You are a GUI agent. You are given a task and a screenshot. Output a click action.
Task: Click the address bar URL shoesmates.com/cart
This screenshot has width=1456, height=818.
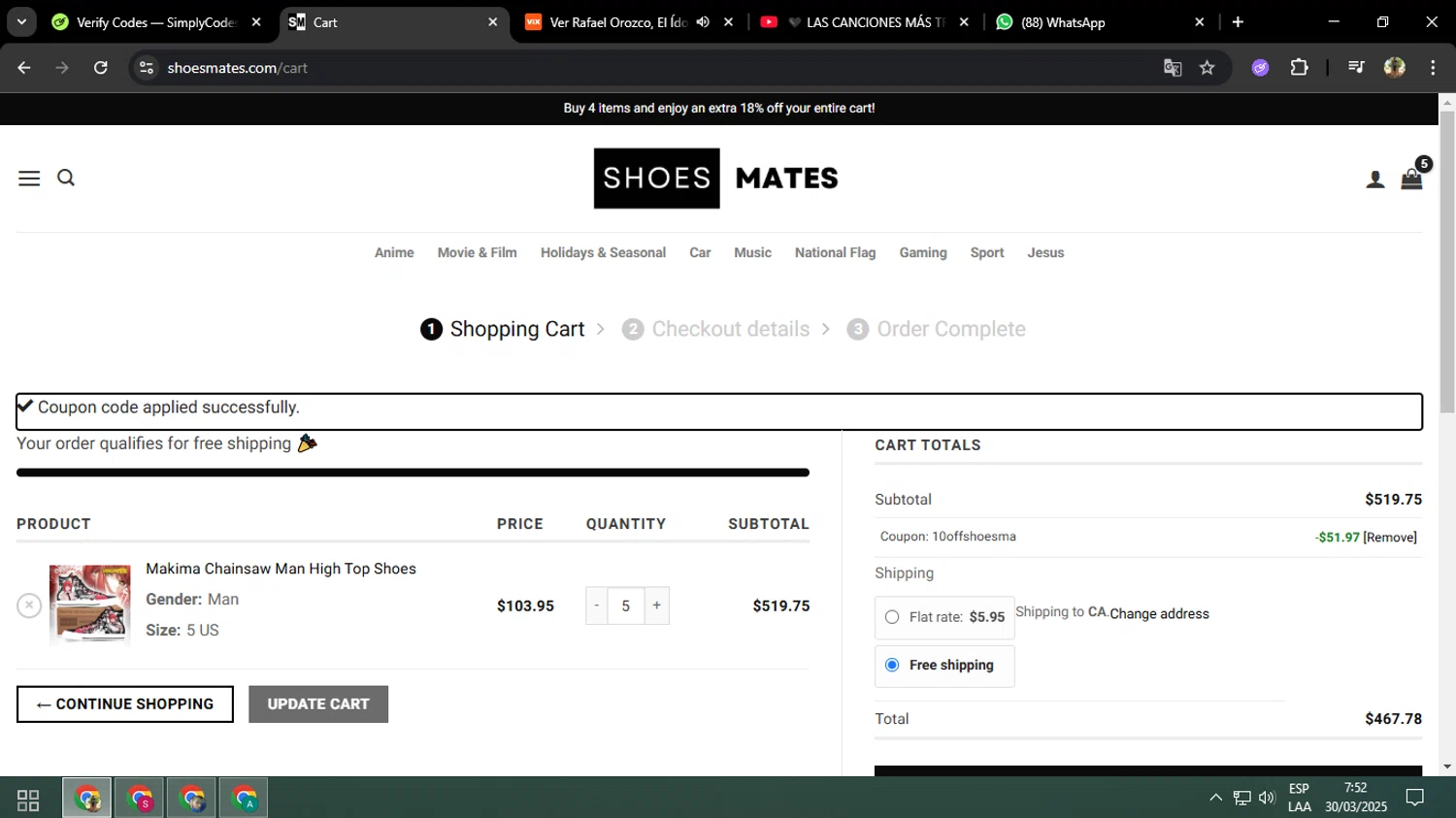(237, 68)
